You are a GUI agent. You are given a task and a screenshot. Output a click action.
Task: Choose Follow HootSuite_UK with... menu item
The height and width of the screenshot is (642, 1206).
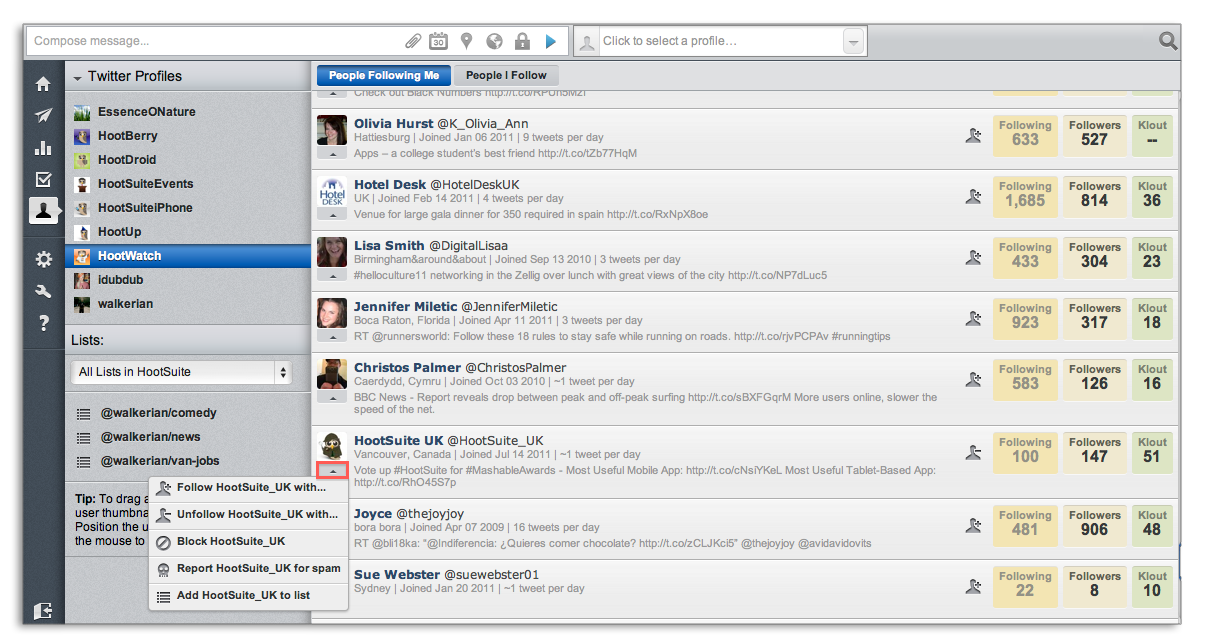click(249, 488)
